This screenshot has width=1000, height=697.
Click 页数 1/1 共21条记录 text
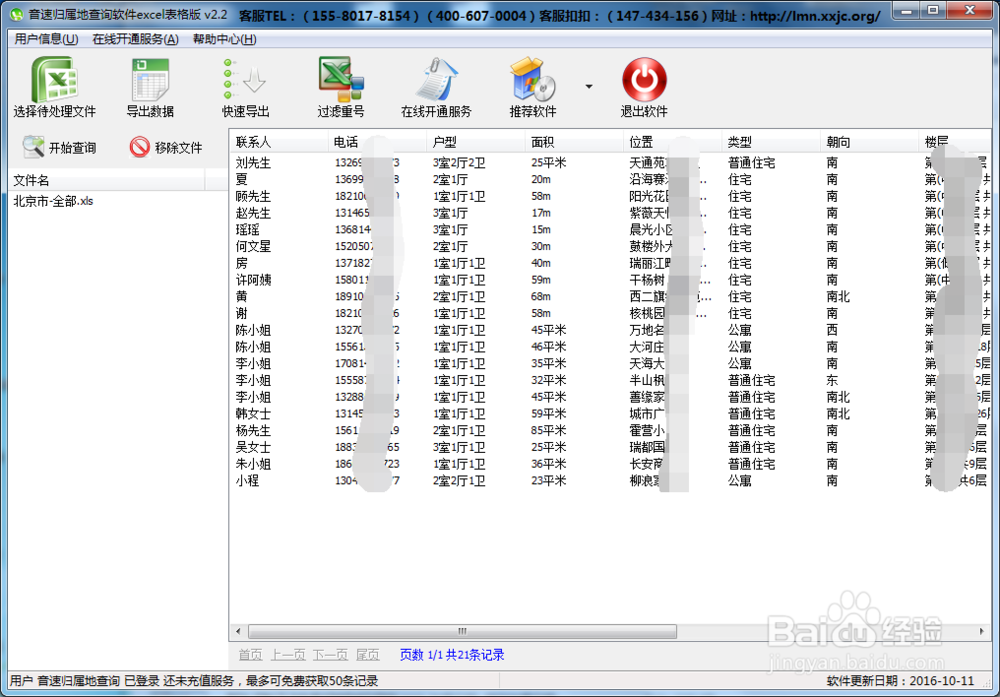(x=452, y=655)
